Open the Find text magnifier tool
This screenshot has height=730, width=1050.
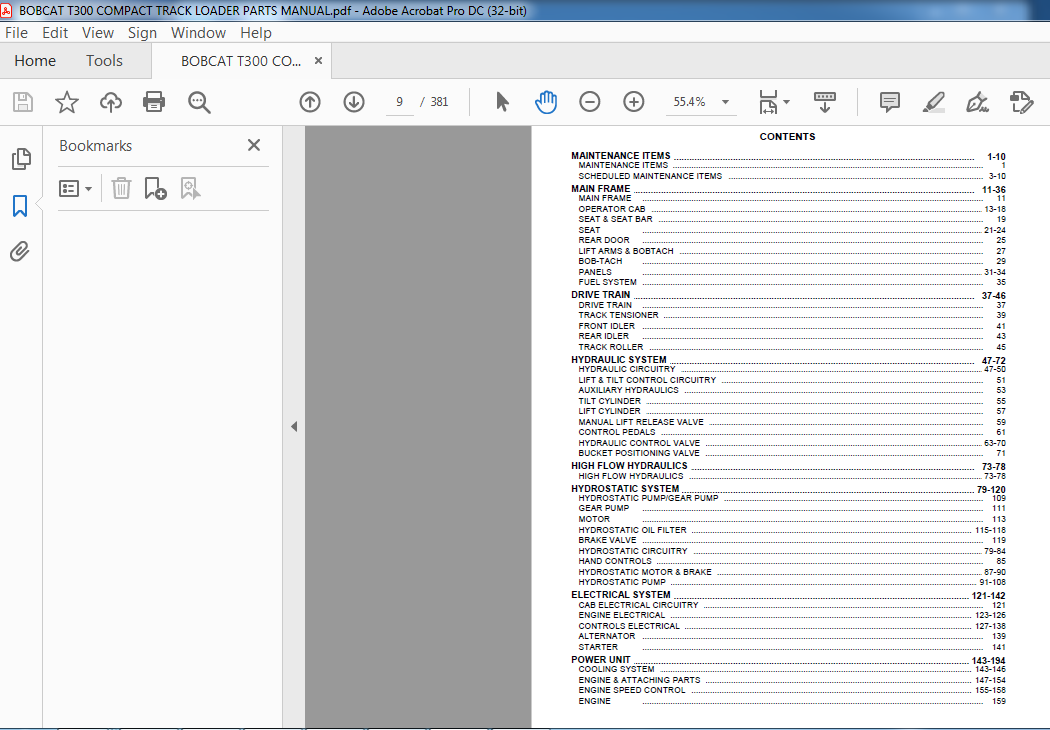[199, 102]
